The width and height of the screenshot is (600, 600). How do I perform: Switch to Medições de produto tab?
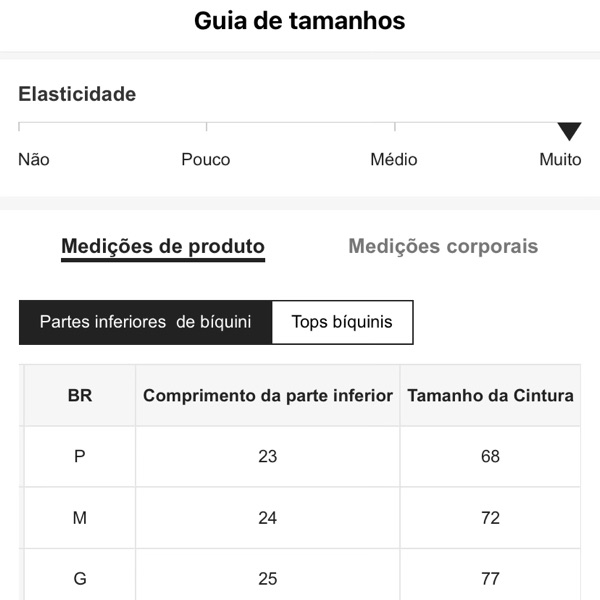(163, 246)
